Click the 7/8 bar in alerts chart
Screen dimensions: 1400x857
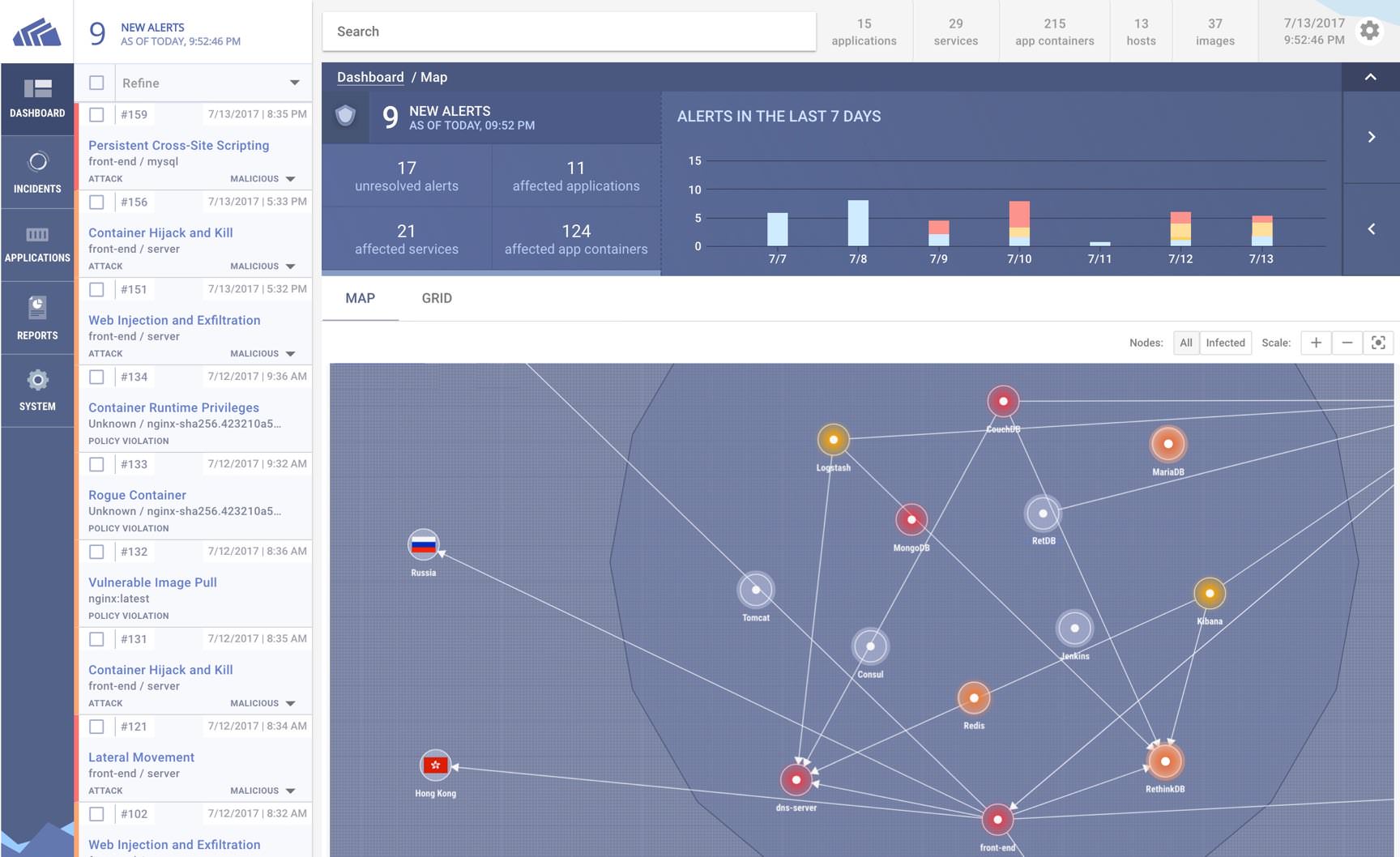click(x=858, y=223)
